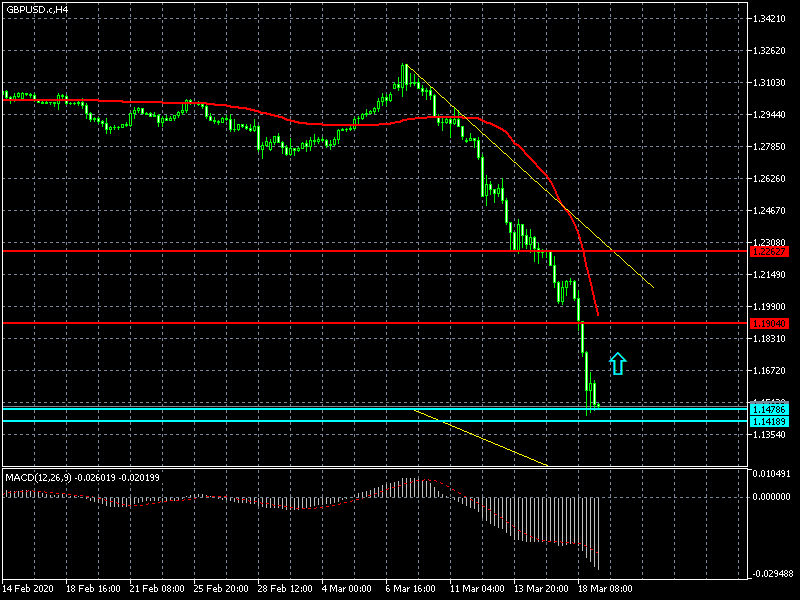The image size is (800, 600).
Task: Click the MACD 0.010491 scale value
Action: 770,474
